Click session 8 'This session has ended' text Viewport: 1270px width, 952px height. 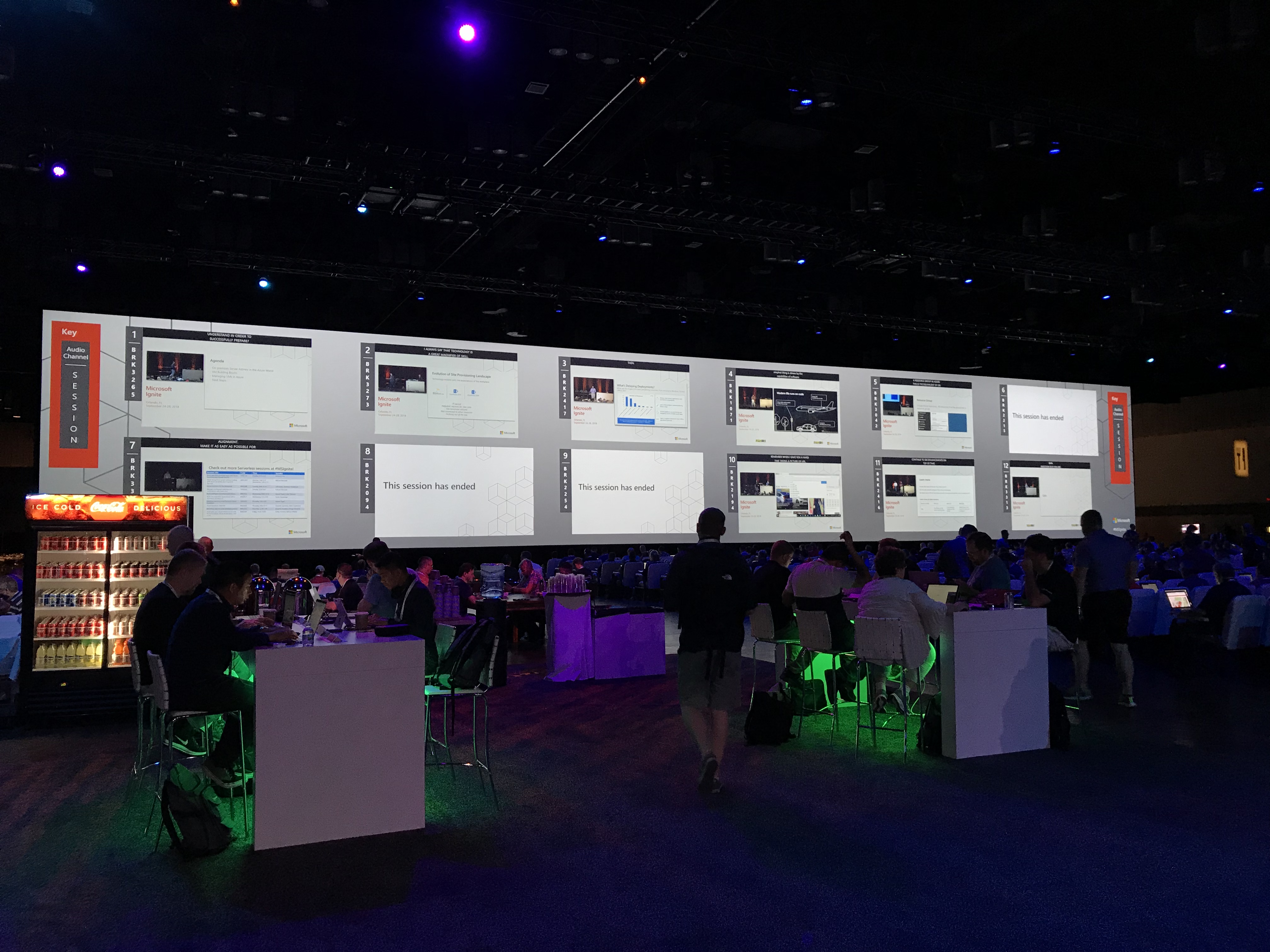(x=429, y=486)
